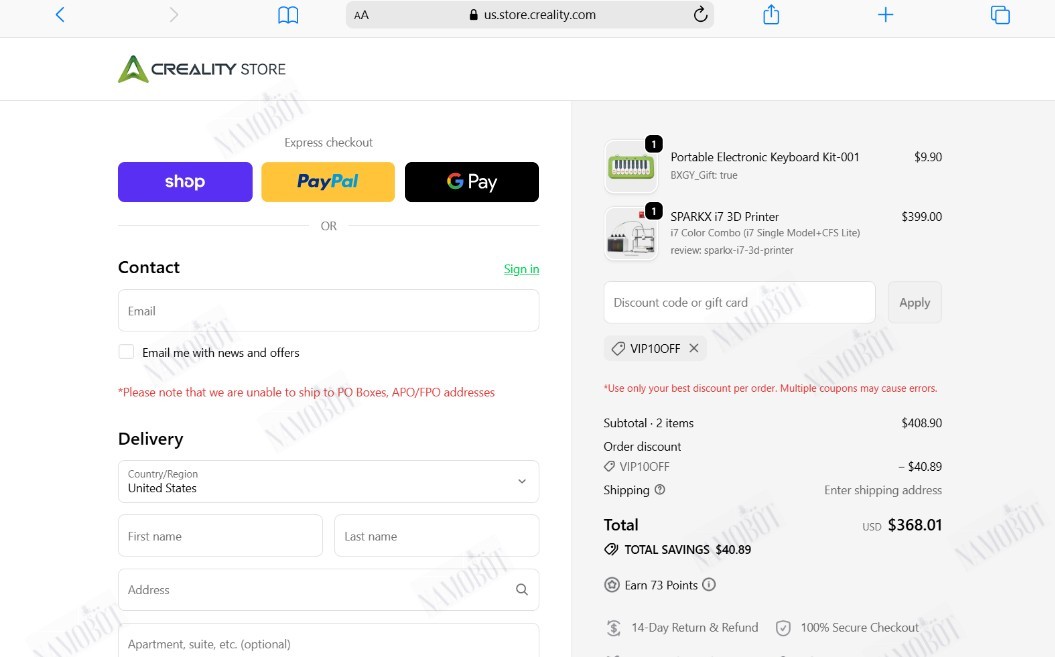
Task: Click the us.store.creality.com address bar
Action: (530, 15)
